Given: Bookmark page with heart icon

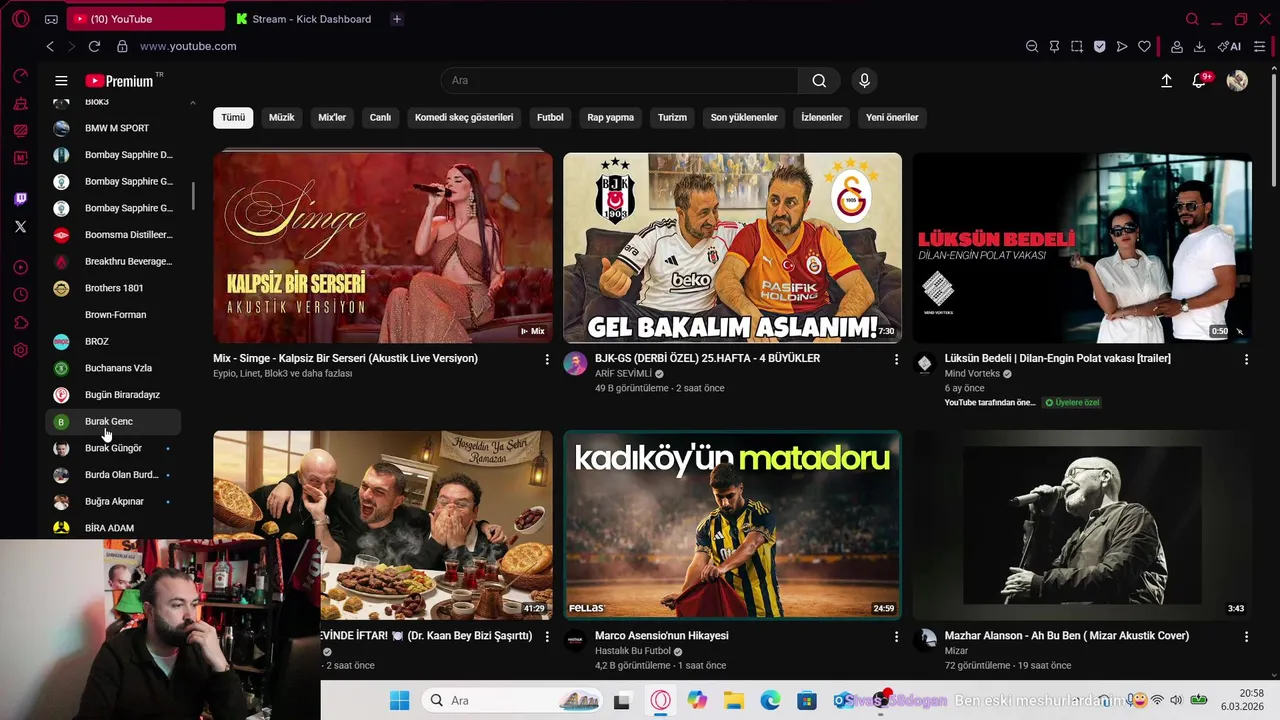Looking at the screenshot, I should (1144, 46).
